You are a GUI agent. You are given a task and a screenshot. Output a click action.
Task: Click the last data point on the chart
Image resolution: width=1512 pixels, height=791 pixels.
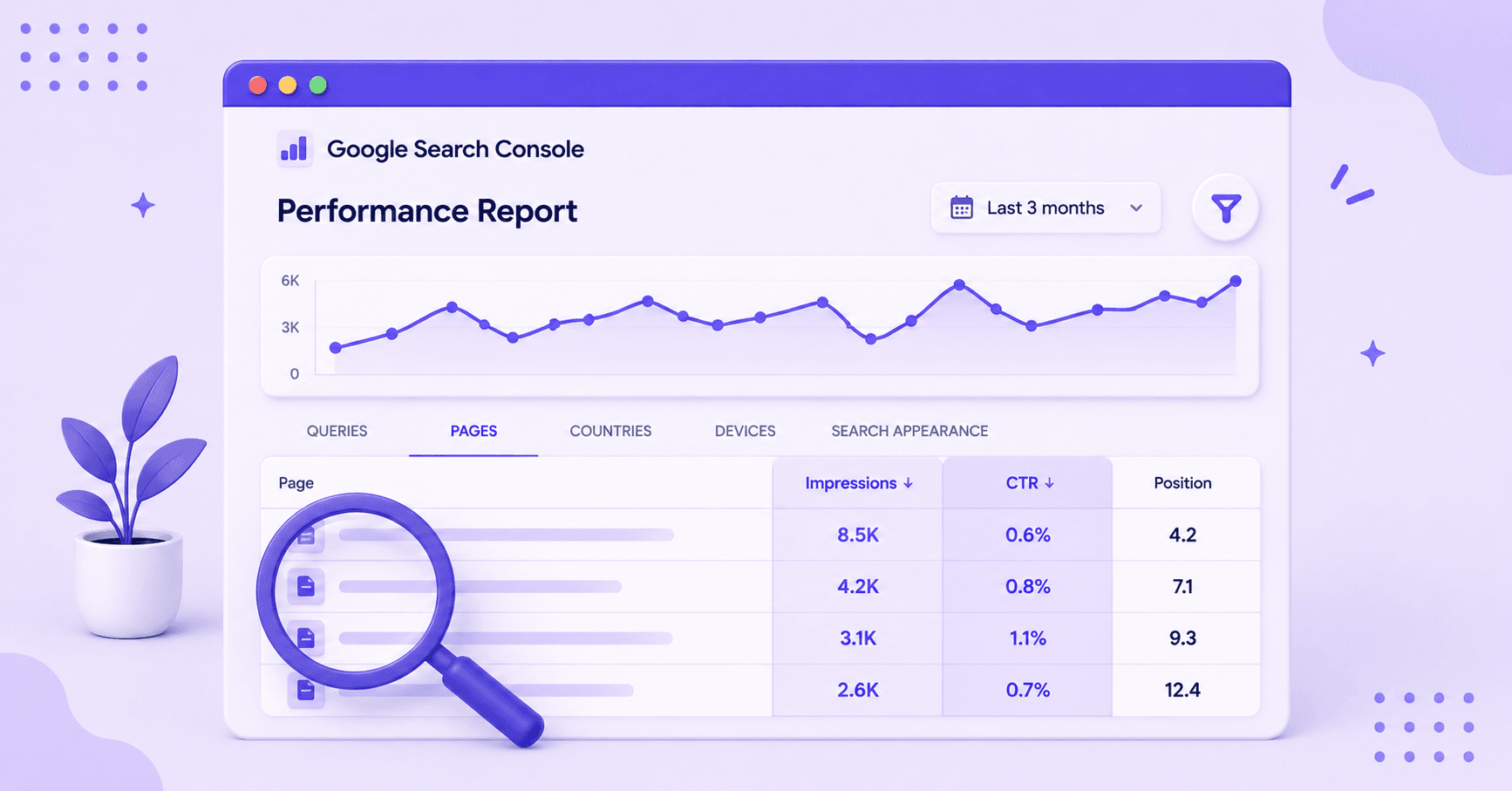[x=1236, y=281]
